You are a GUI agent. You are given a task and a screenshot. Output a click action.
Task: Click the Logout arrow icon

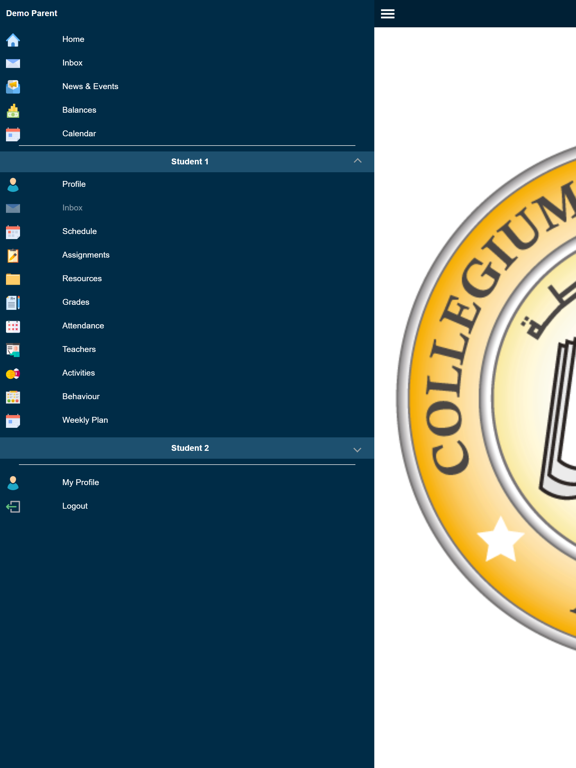(x=13, y=506)
